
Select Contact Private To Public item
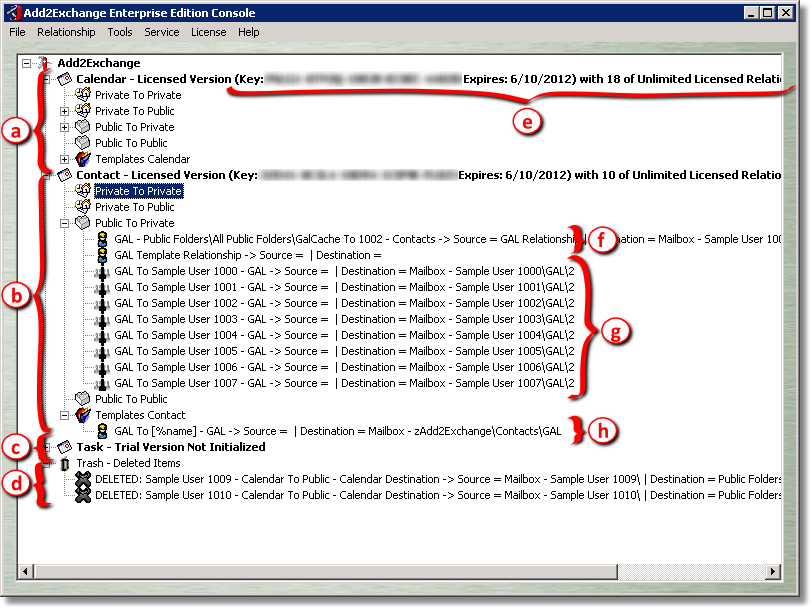click(135, 207)
